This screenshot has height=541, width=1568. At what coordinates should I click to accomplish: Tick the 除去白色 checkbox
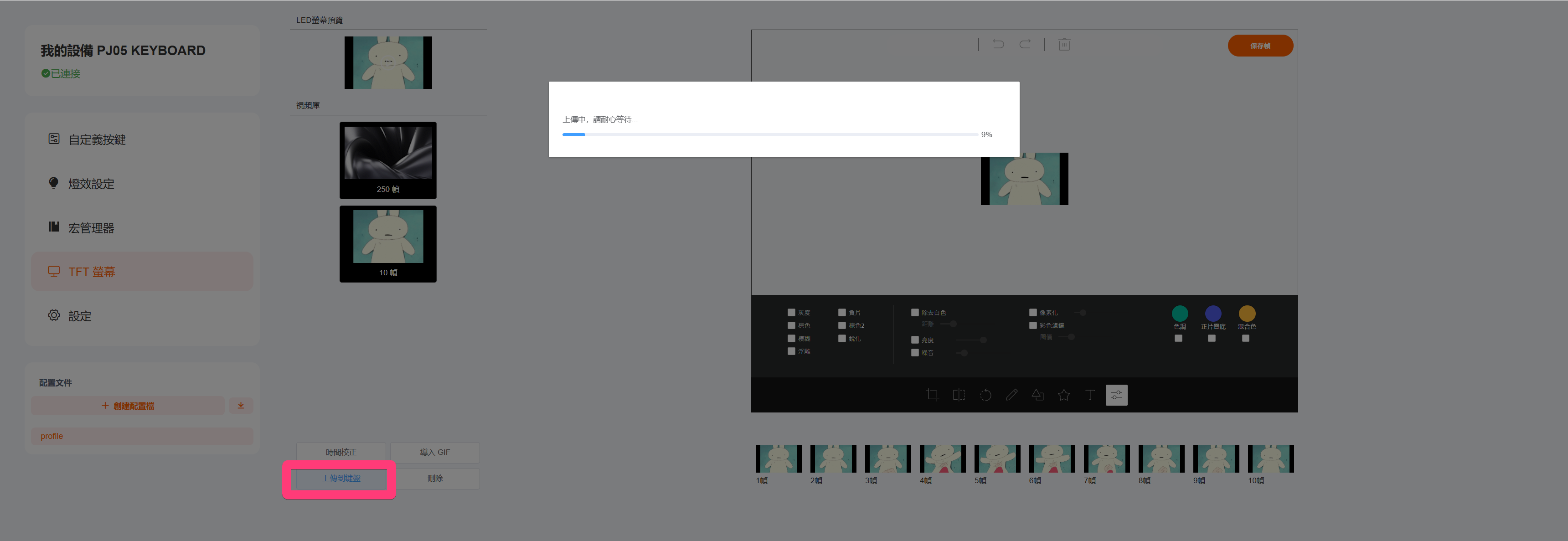915,313
